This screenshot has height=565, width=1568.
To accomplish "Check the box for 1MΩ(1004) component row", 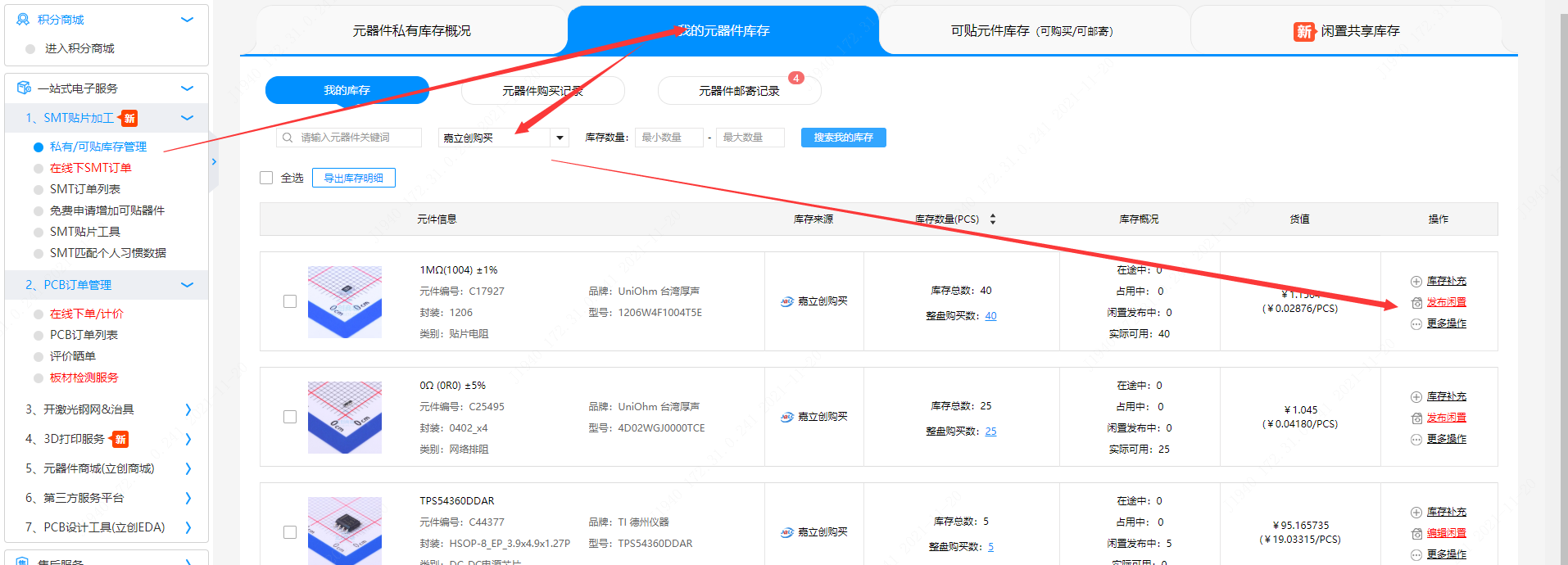I will (290, 301).
